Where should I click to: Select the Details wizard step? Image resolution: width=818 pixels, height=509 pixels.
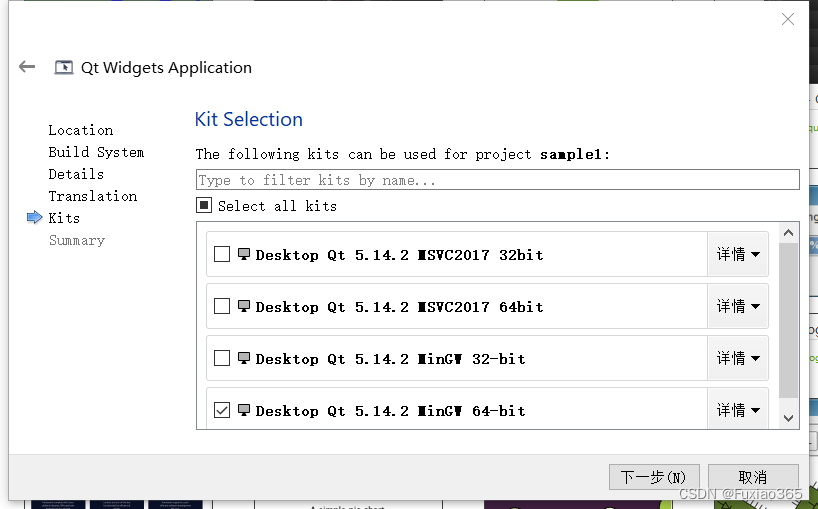pos(76,174)
